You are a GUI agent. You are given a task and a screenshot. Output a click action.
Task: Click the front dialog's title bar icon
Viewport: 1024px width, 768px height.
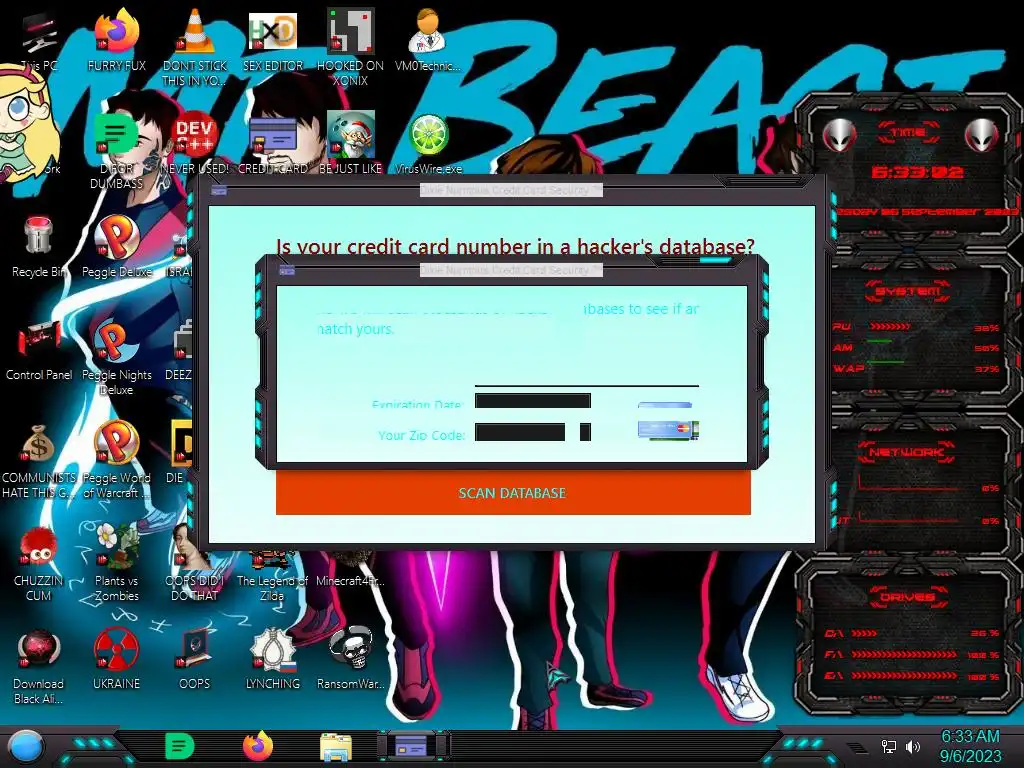[x=287, y=270]
